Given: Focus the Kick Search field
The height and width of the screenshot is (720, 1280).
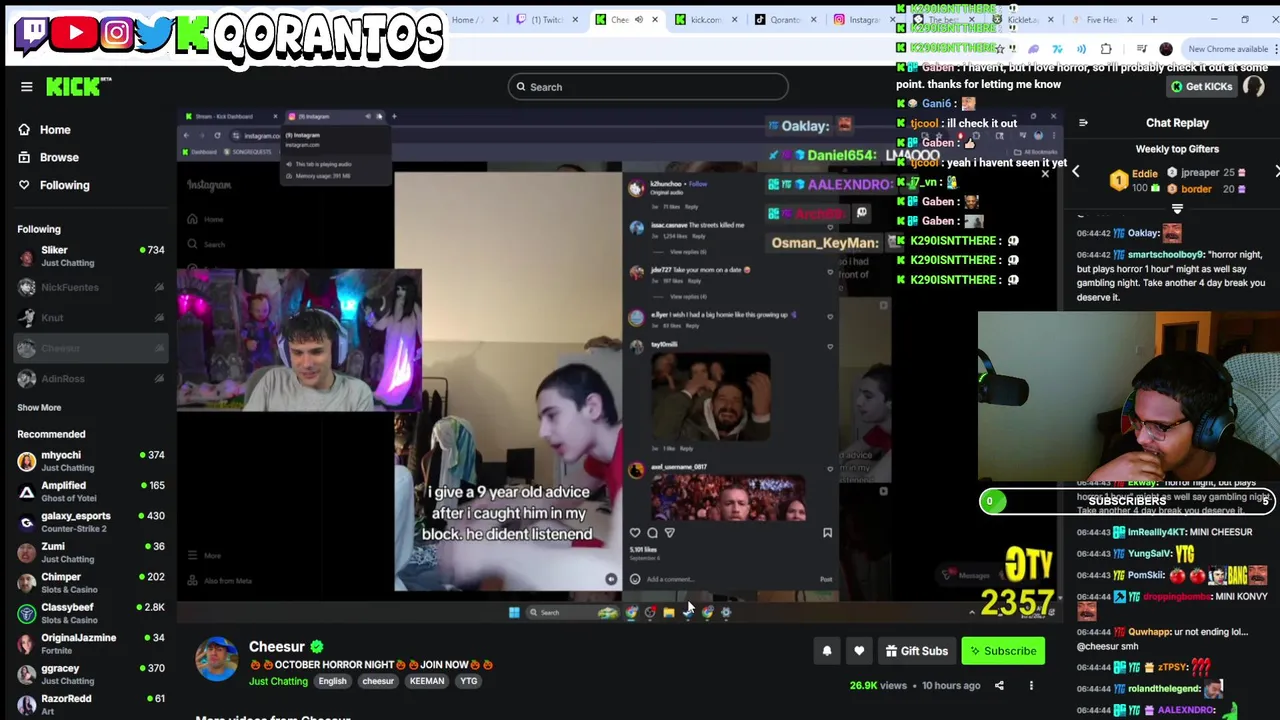Looking at the screenshot, I should pos(648,87).
